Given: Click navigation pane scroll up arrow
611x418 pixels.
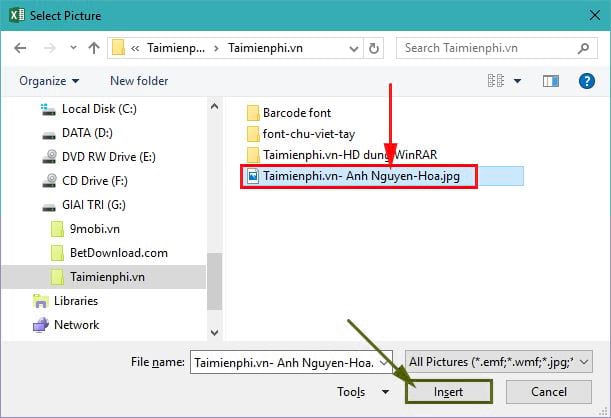Looking at the screenshot, I should [x=214, y=106].
